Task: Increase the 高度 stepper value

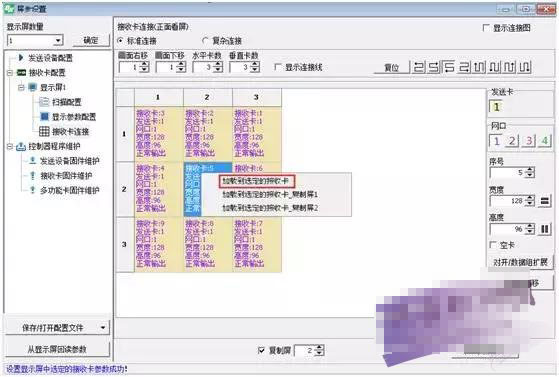Action: (530, 226)
